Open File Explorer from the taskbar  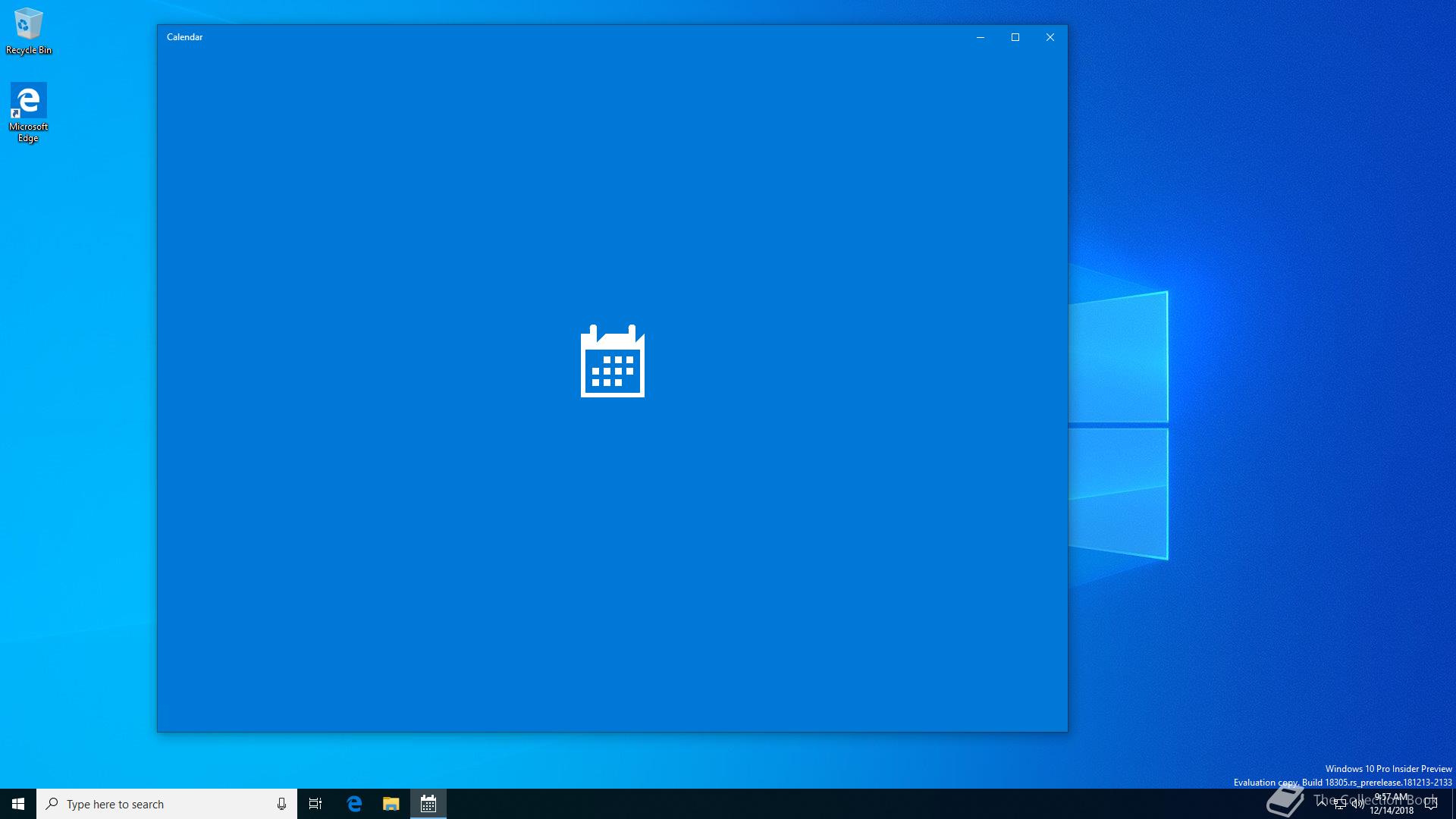[x=391, y=804]
